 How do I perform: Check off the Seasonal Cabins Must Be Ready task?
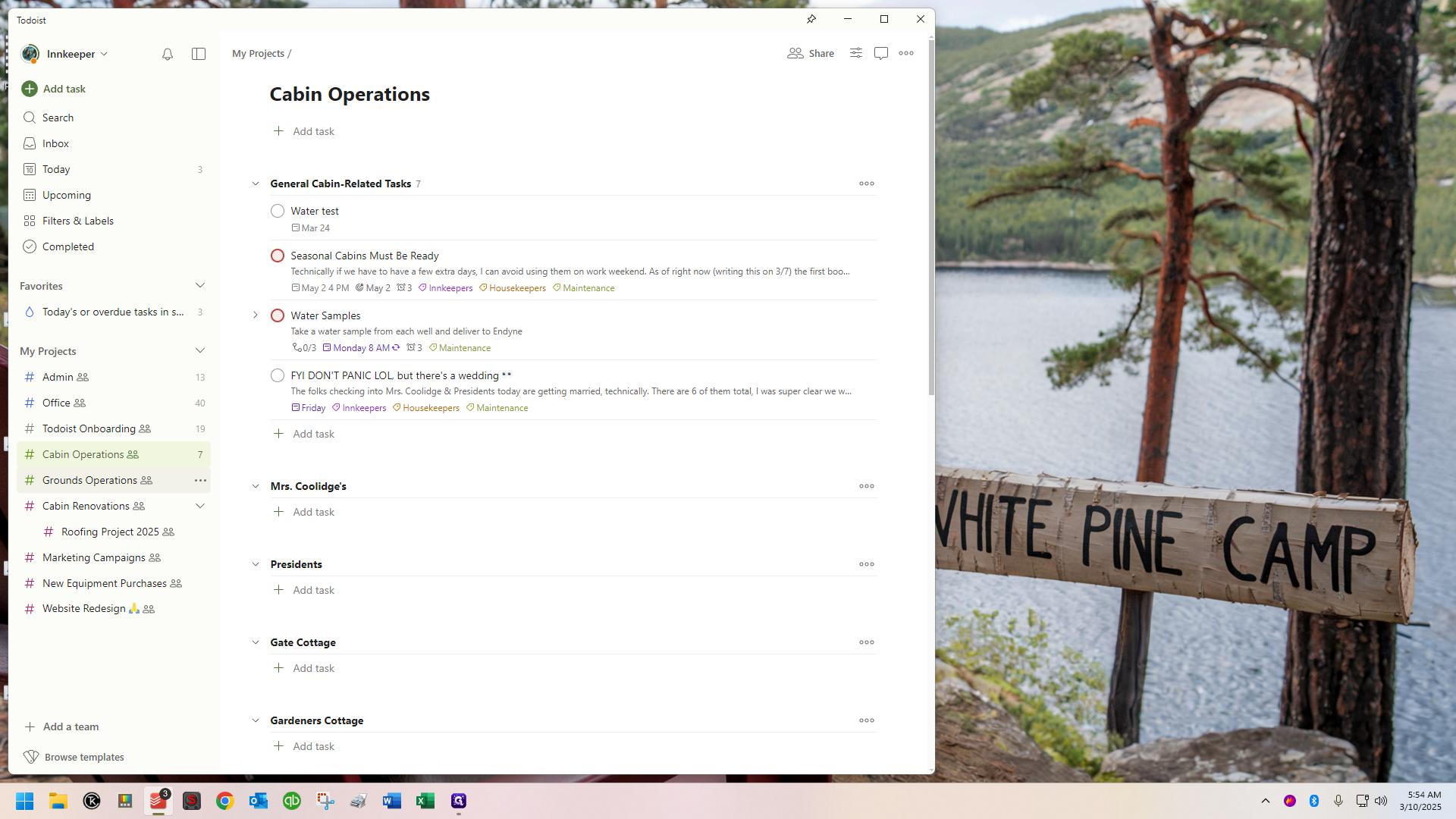pyautogui.click(x=278, y=256)
